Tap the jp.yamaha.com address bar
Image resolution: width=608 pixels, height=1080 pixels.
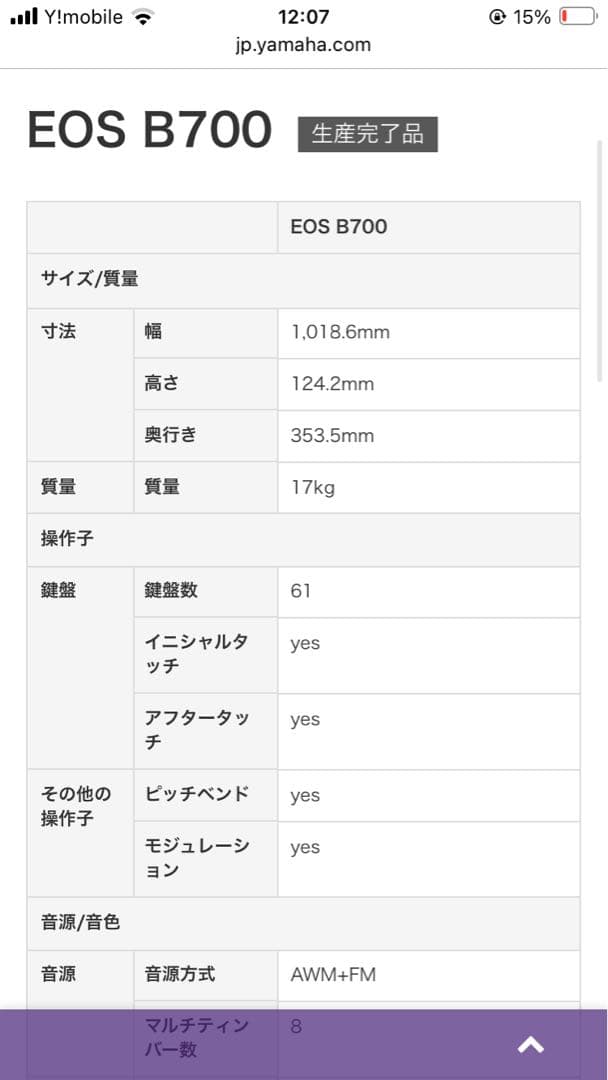click(304, 45)
